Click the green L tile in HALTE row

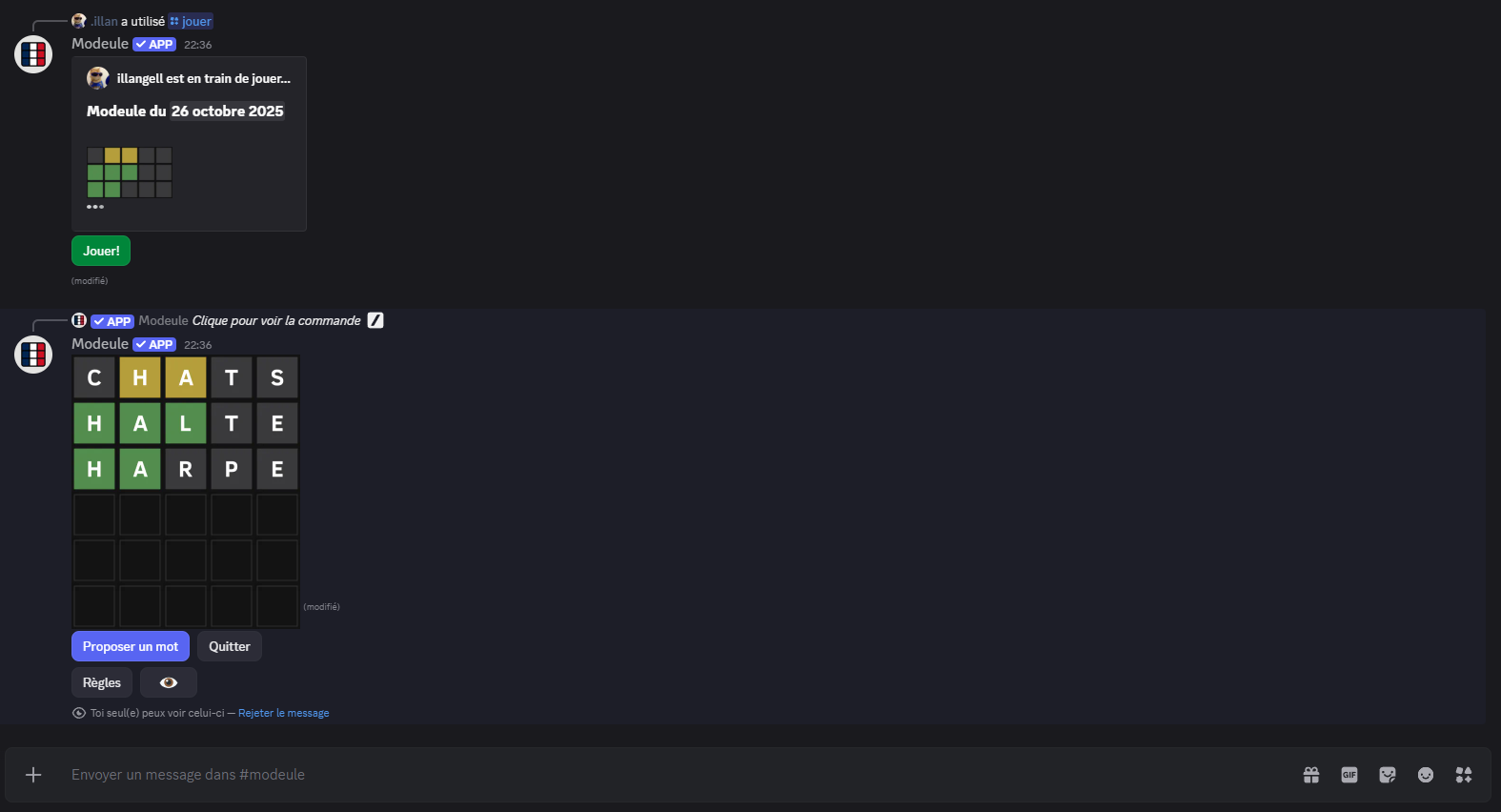[186, 423]
